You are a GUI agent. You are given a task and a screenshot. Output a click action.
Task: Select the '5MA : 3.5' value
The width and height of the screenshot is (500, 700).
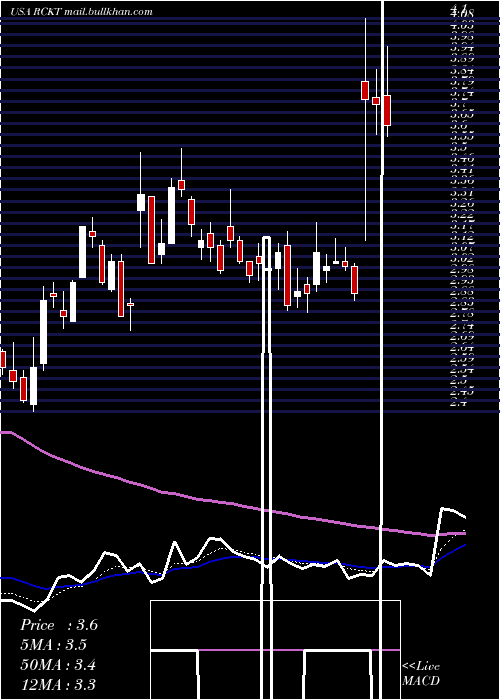click(53, 645)
